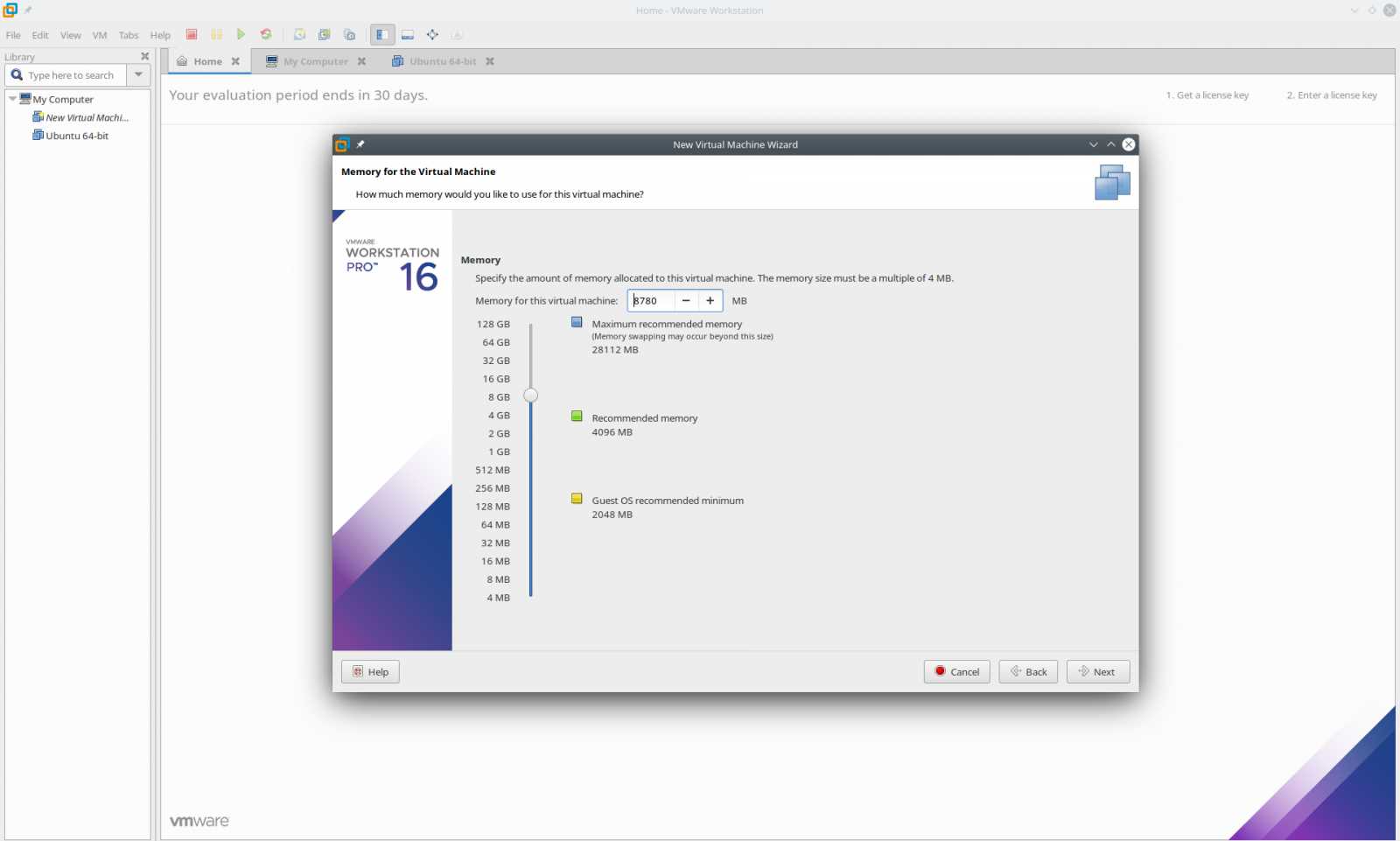Click the thumbnail bar toolbar icon
Viewport: 1400px width, 841px height.
[408, 35]
